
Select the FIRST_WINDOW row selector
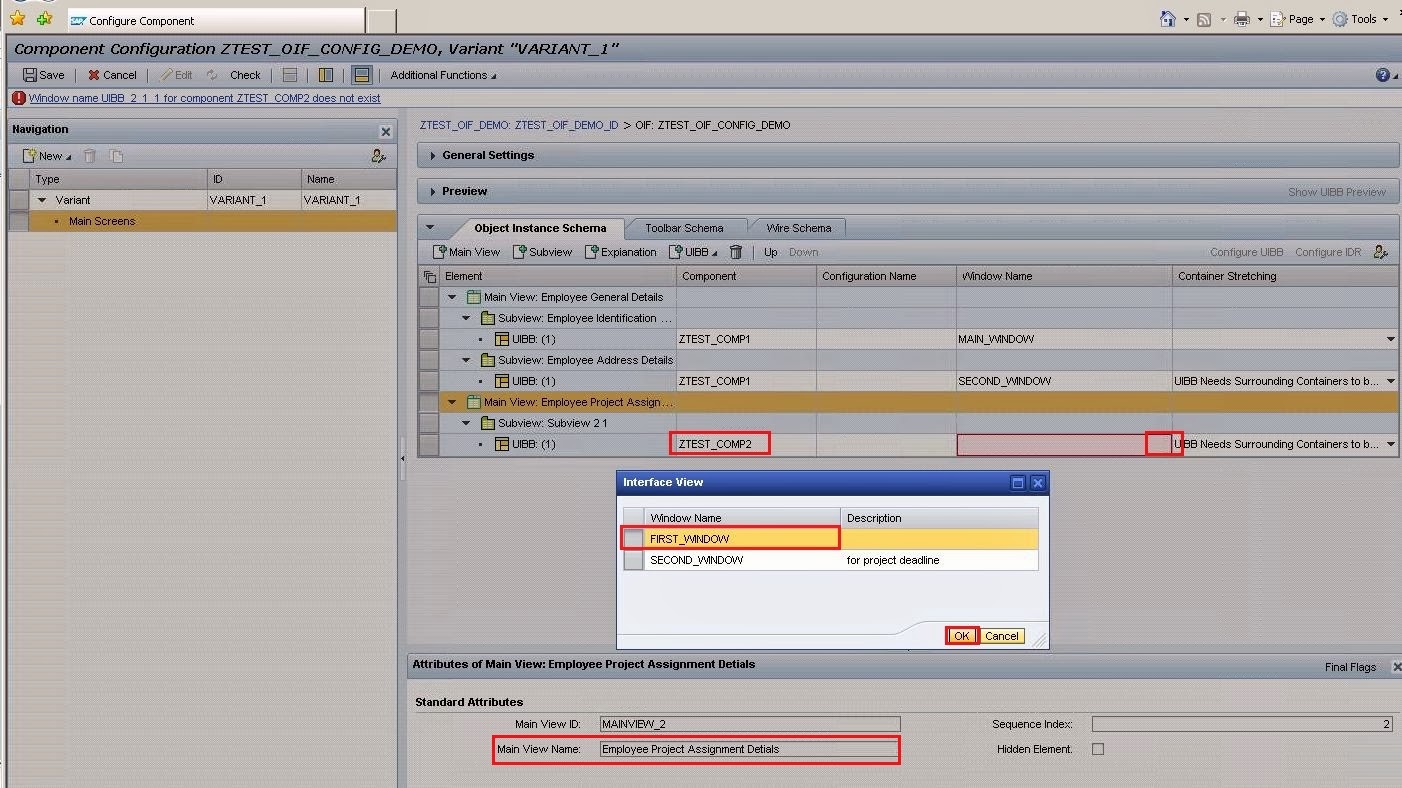tap(633, 539)
